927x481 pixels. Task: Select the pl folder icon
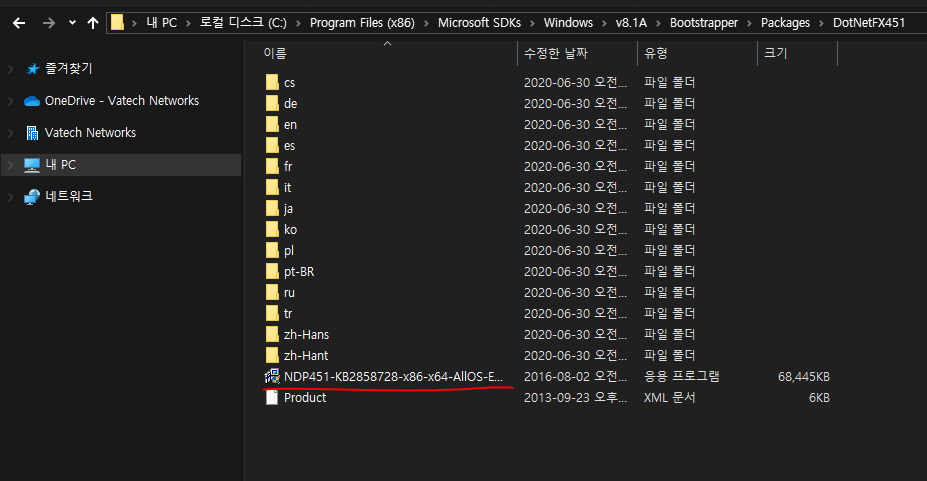(272, 251)
